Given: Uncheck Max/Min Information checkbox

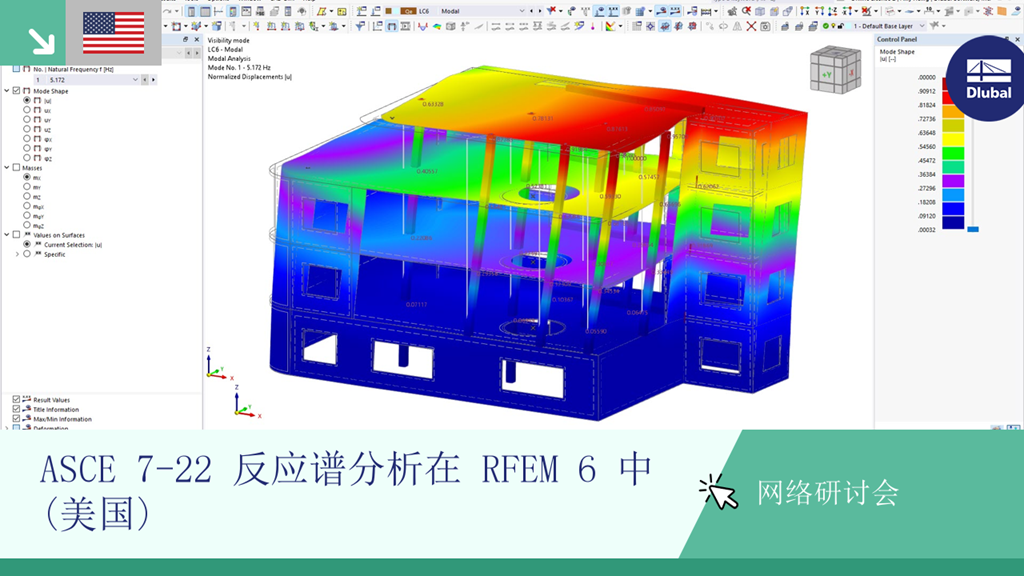Looking at the screenshot, I should click(16, 419).
